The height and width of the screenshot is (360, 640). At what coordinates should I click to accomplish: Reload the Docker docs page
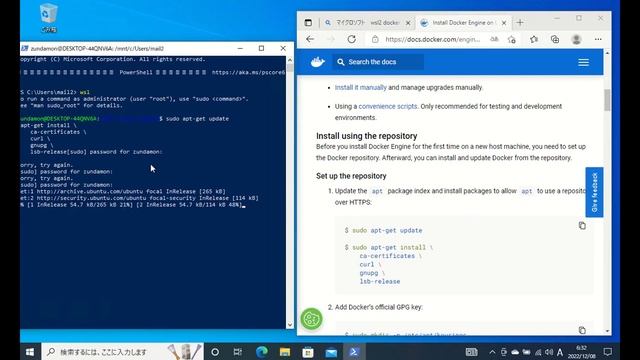tap(351, 39)
